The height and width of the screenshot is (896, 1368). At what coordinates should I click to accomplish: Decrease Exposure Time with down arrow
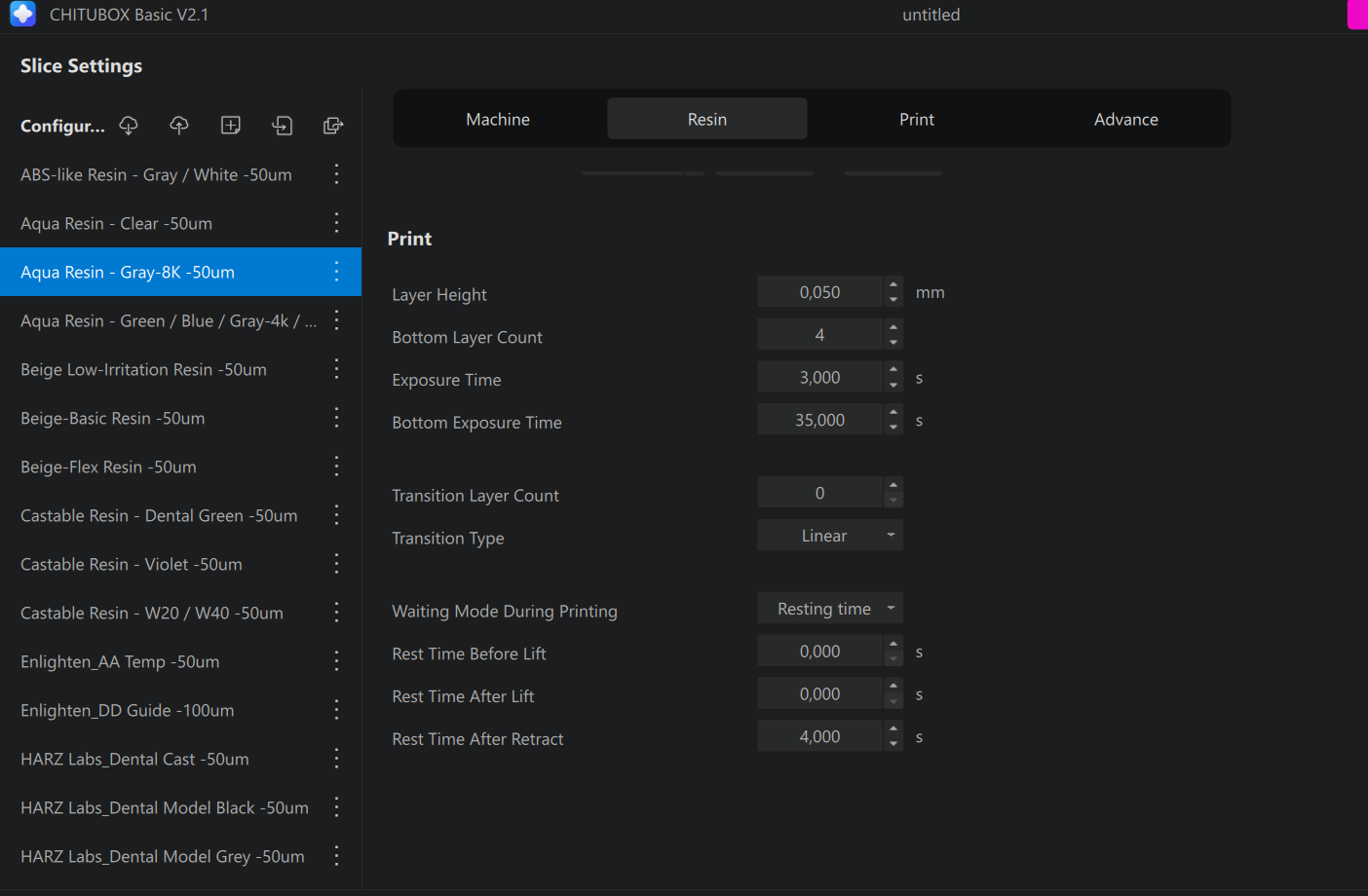point(893,386)
